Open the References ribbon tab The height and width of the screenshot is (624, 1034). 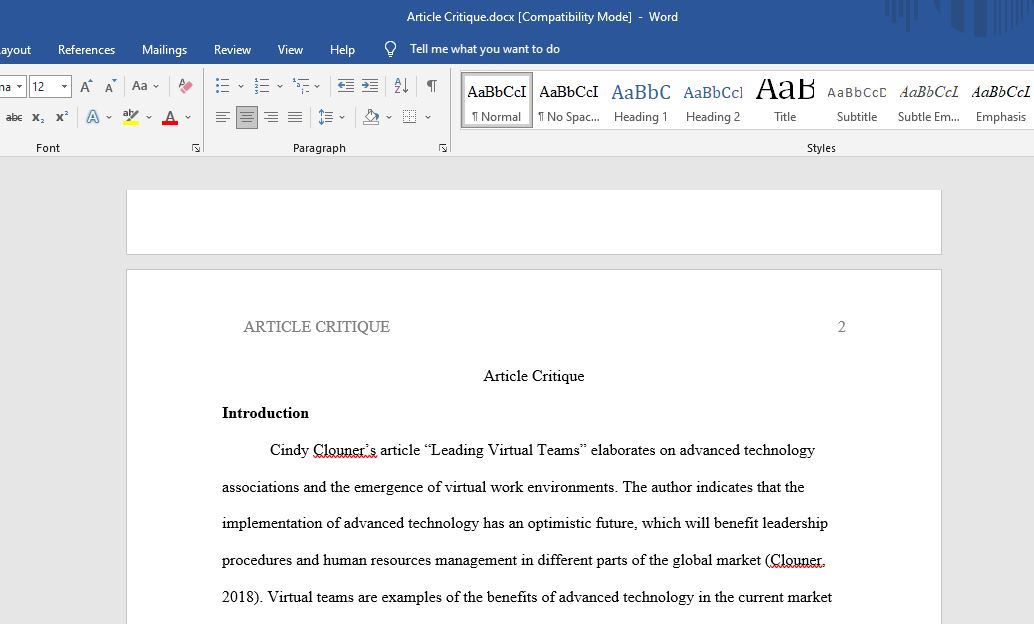click(x=86, y=49)
